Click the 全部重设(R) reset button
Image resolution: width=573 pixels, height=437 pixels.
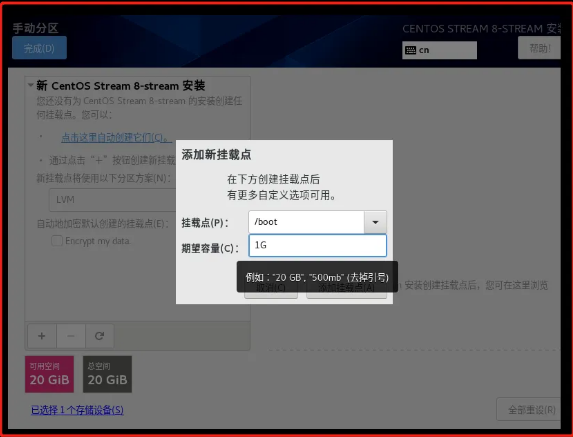(528, 410)
